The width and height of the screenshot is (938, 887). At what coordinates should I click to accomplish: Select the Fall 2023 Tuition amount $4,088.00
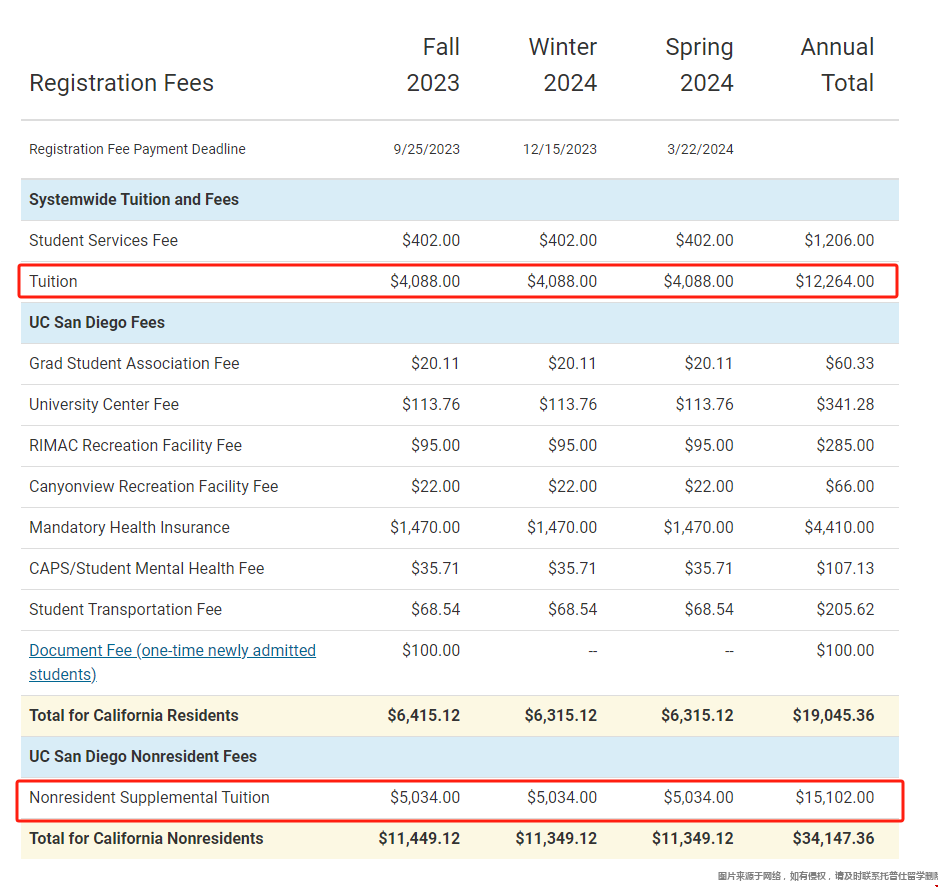click(x=425, y=281)
